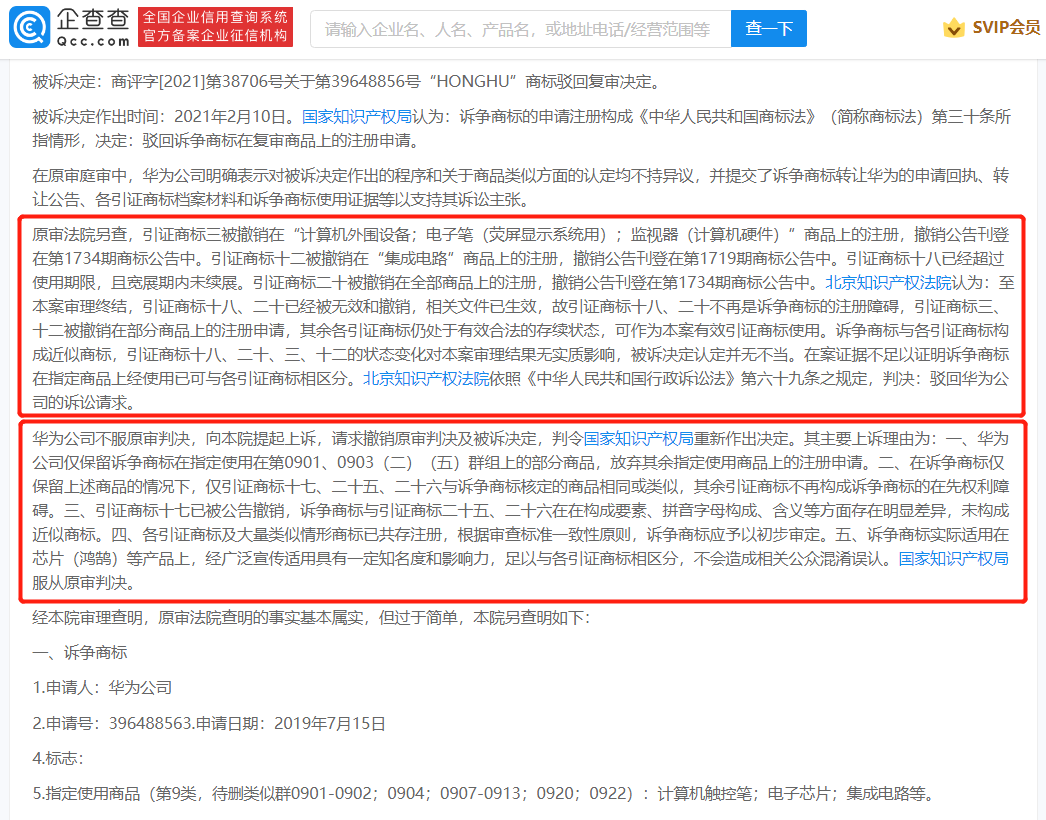The height and width of the screenshot is (820, 1046).
Task: Click the line 4.标志：
Action: pyautogui.click(x=58, y=758)
